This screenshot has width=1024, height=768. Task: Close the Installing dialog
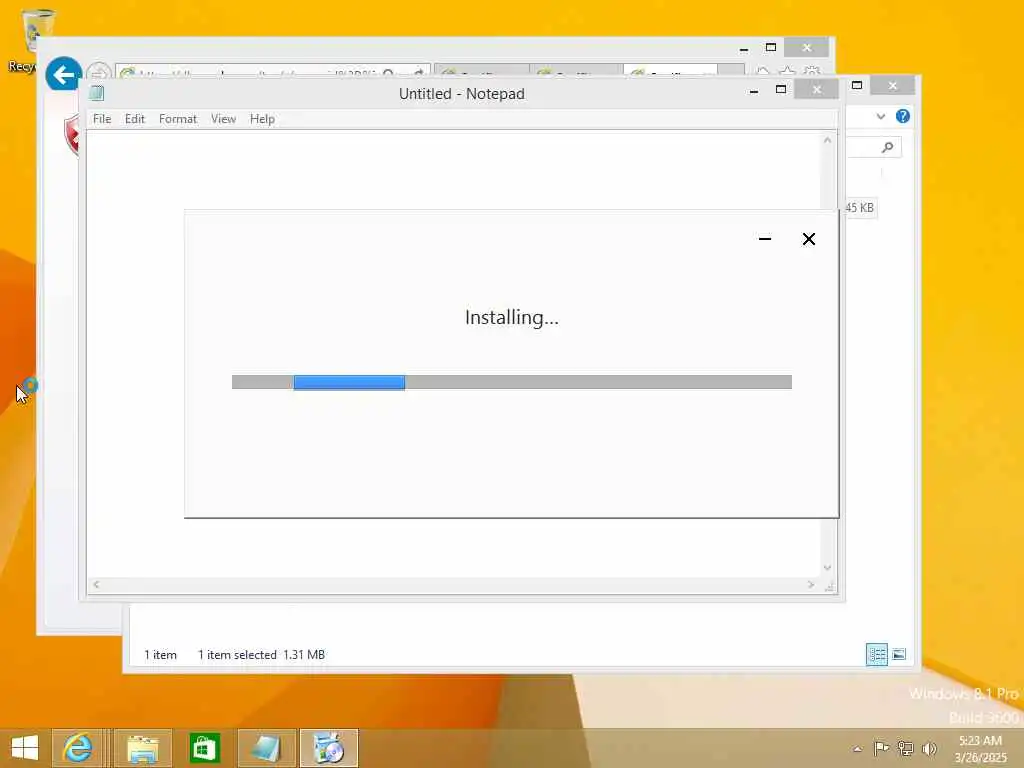click(808, 239)
